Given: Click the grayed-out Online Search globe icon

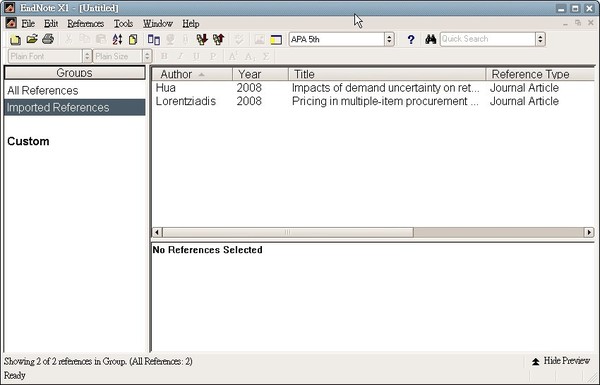Looking at the screenshot, I should [170, 39].
